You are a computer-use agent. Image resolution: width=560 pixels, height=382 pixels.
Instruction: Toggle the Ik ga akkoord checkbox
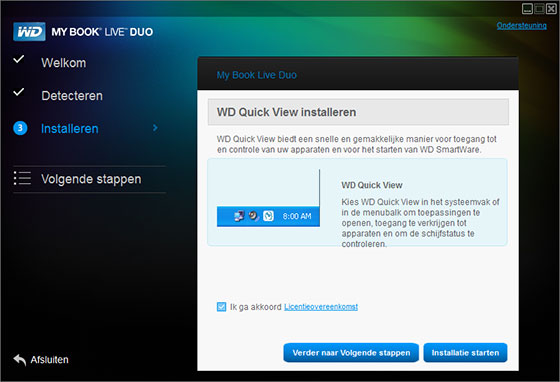click(221, 307)
